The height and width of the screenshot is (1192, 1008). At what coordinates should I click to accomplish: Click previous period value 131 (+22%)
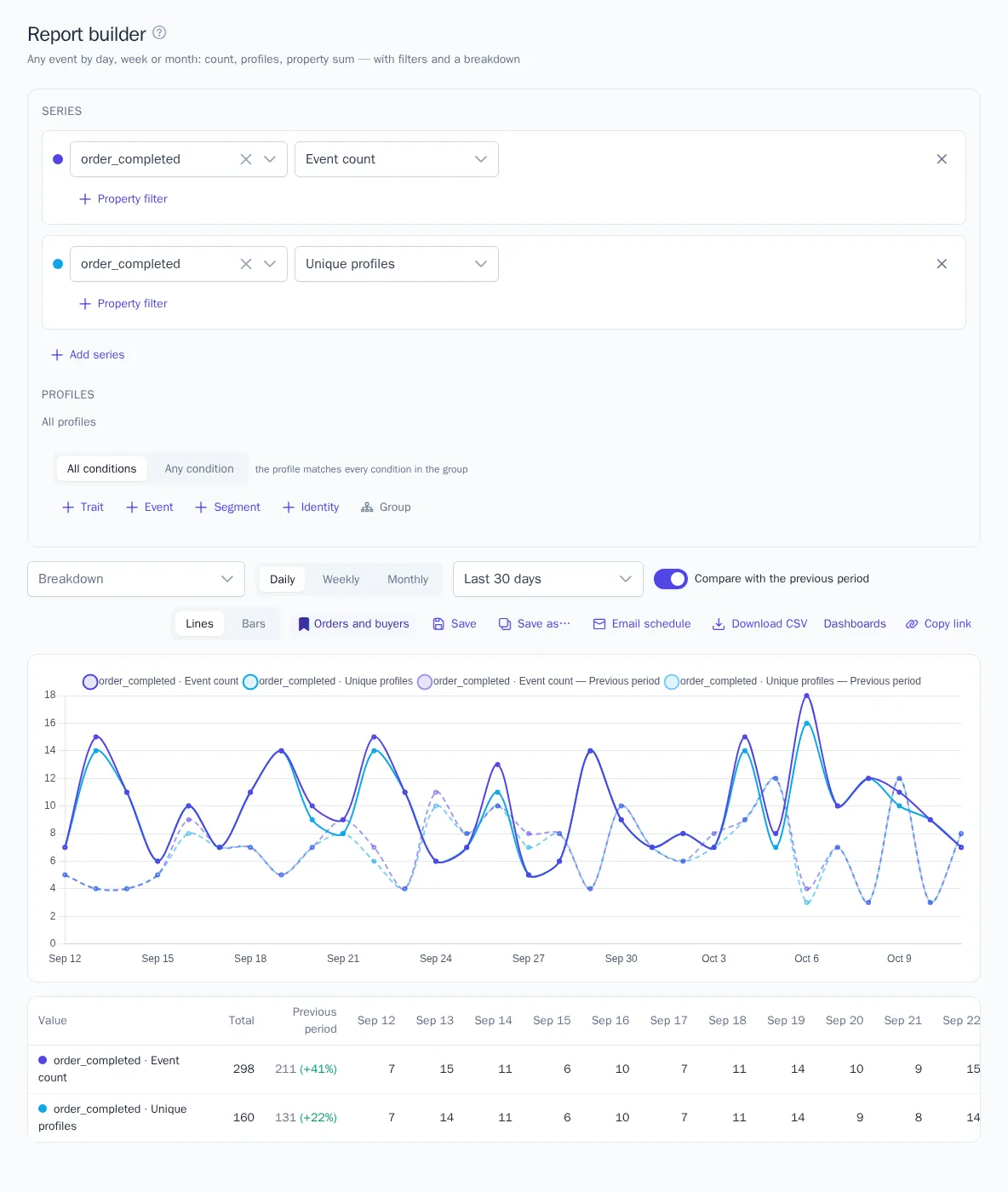pyautogui.click(x=306, y=1118)
